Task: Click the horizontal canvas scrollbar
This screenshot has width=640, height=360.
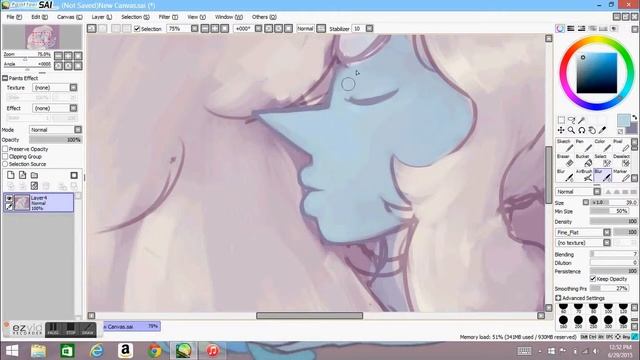Action: click(309, 316)
